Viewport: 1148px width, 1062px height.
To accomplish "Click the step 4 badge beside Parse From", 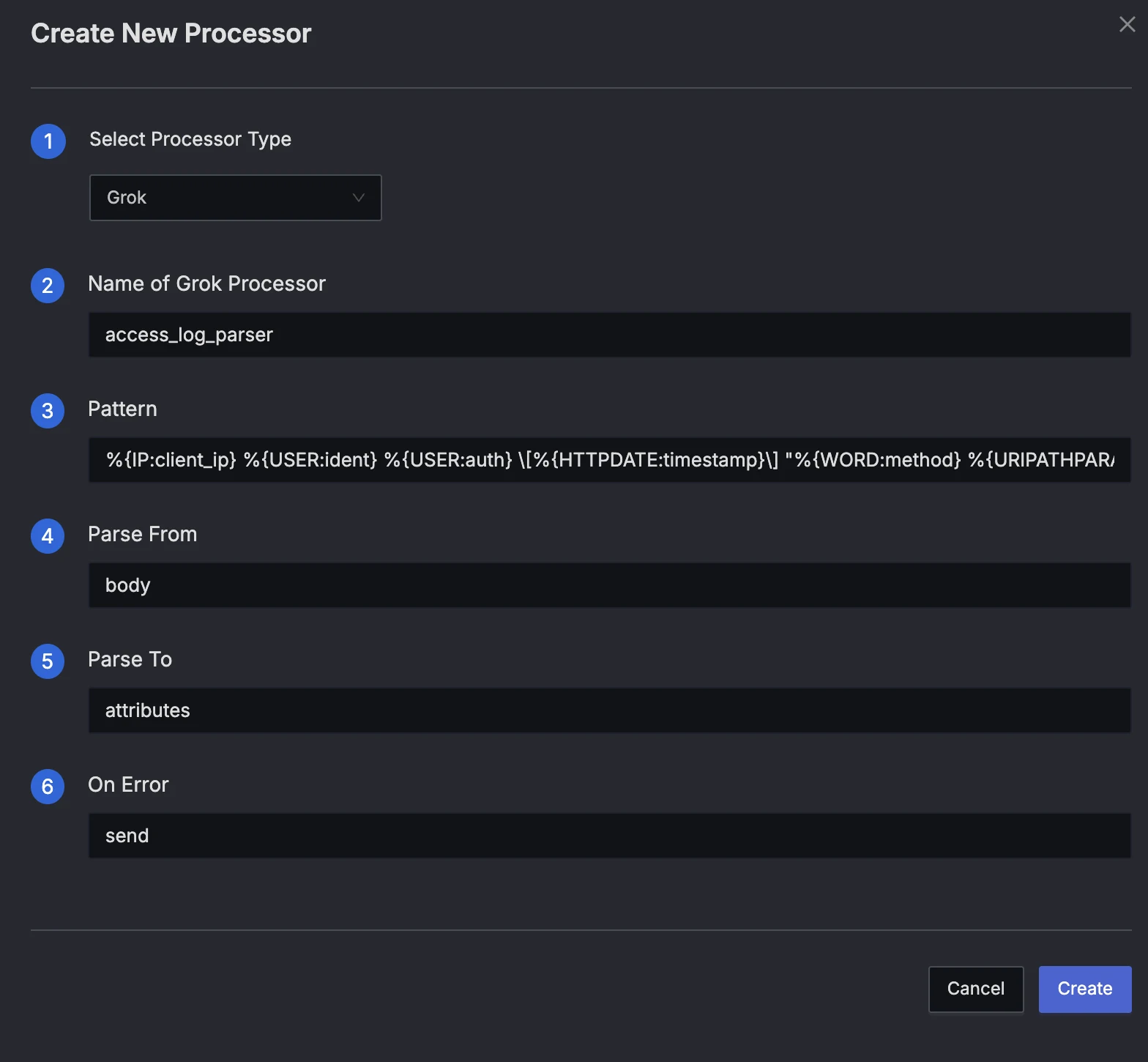I will tap(48, 536).
